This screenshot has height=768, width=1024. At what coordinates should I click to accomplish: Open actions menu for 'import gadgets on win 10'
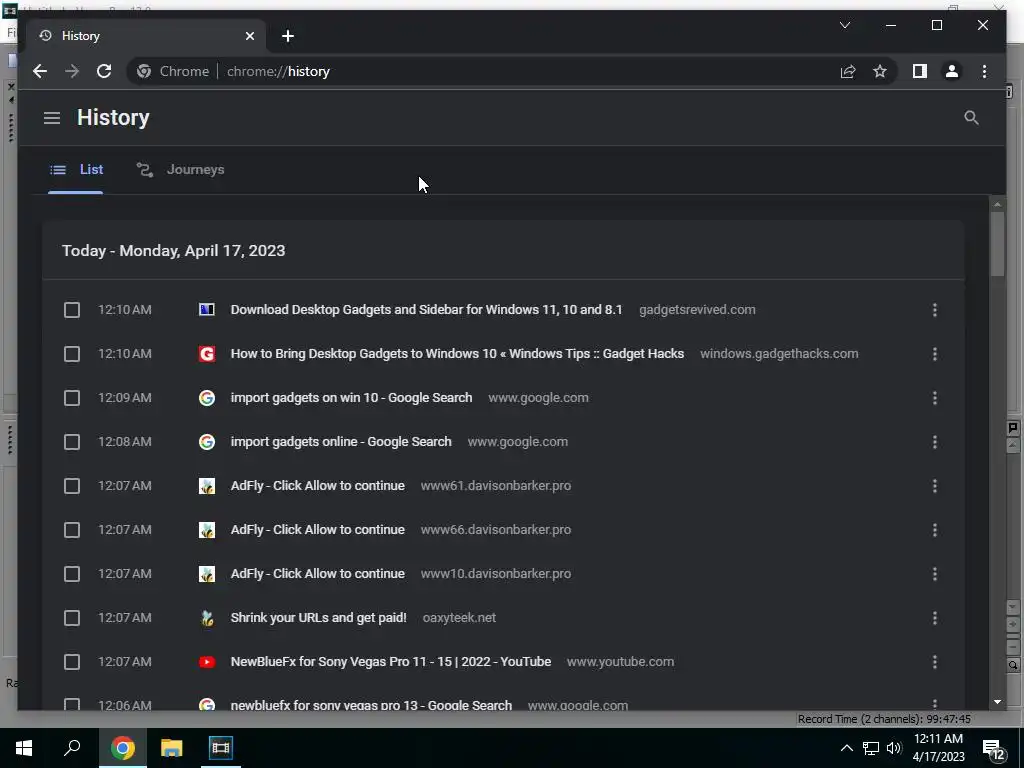tap(935, 398)
